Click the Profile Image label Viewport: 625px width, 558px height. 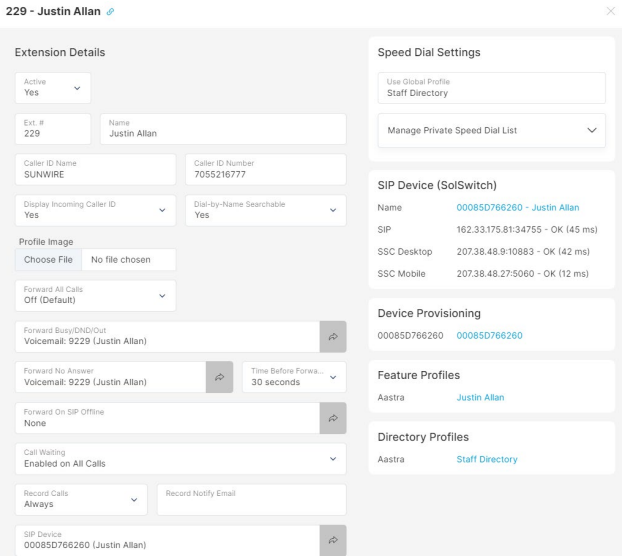(x=46, y=242)
